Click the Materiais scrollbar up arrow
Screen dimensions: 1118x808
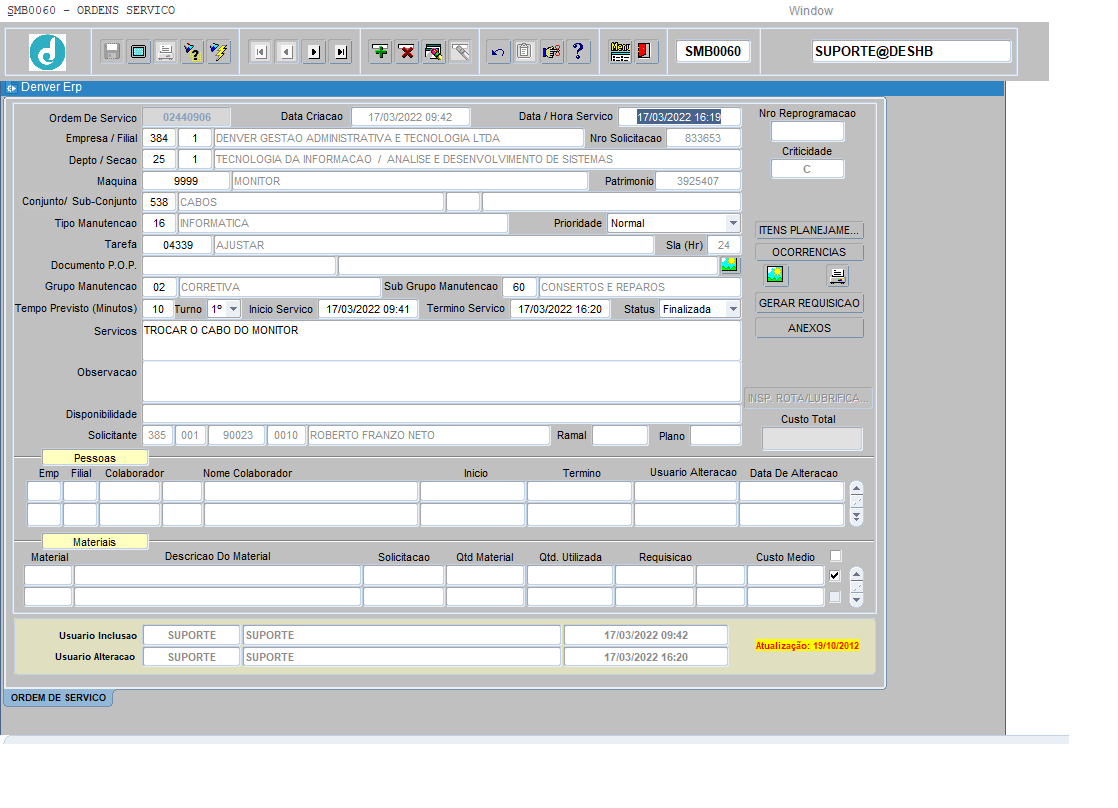[856, 573]
